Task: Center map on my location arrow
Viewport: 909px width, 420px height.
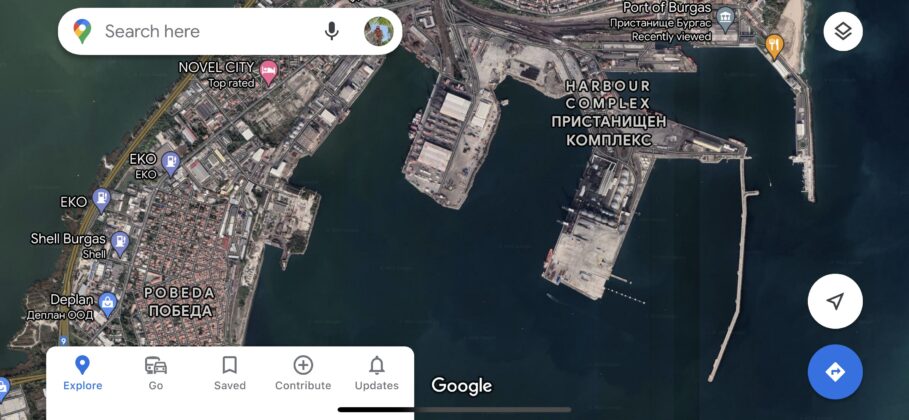Action: [x=835, y=301]
